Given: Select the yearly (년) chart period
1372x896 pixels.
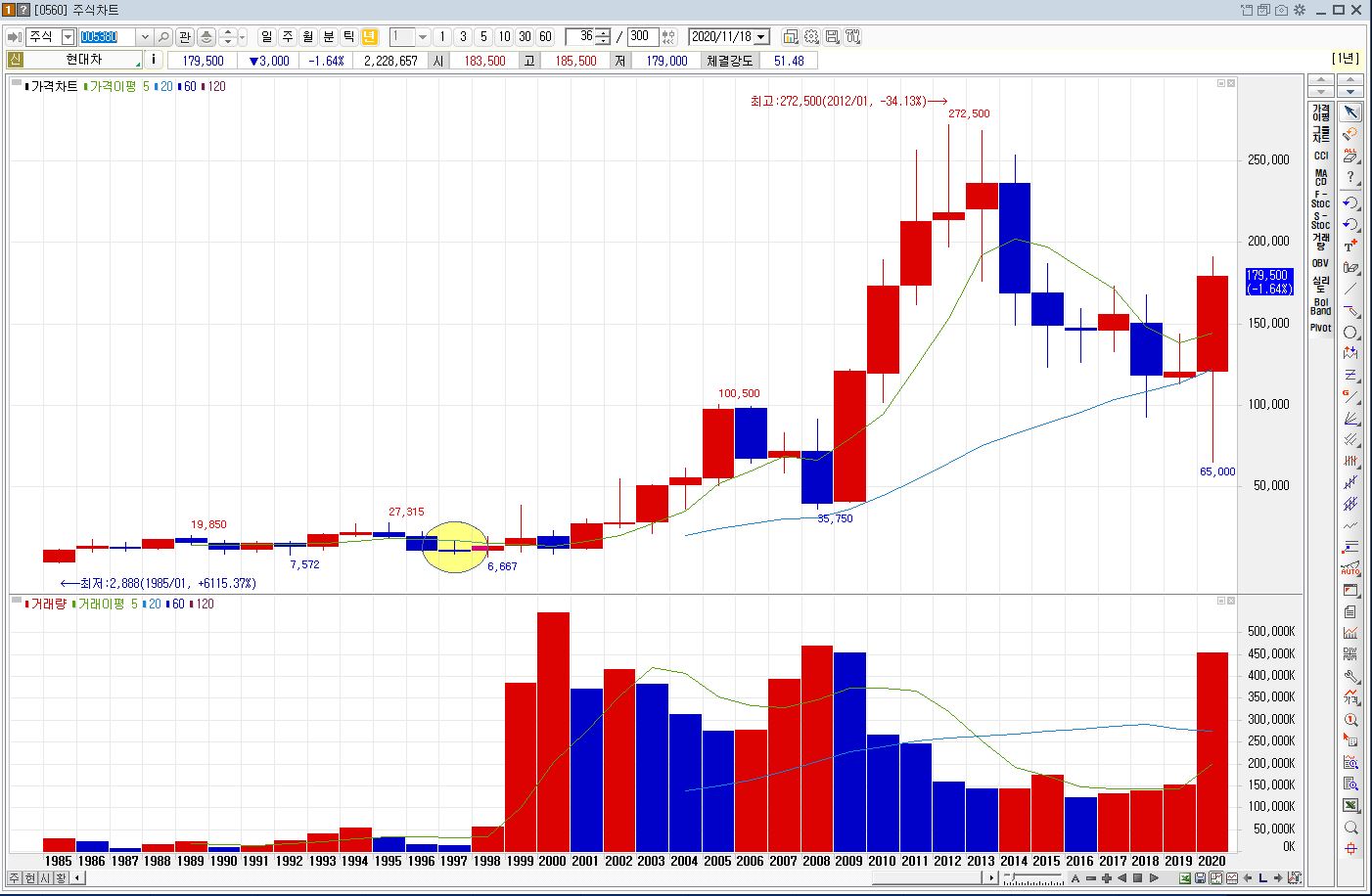Looking at the screenshot, I should (x=369, y=37).
